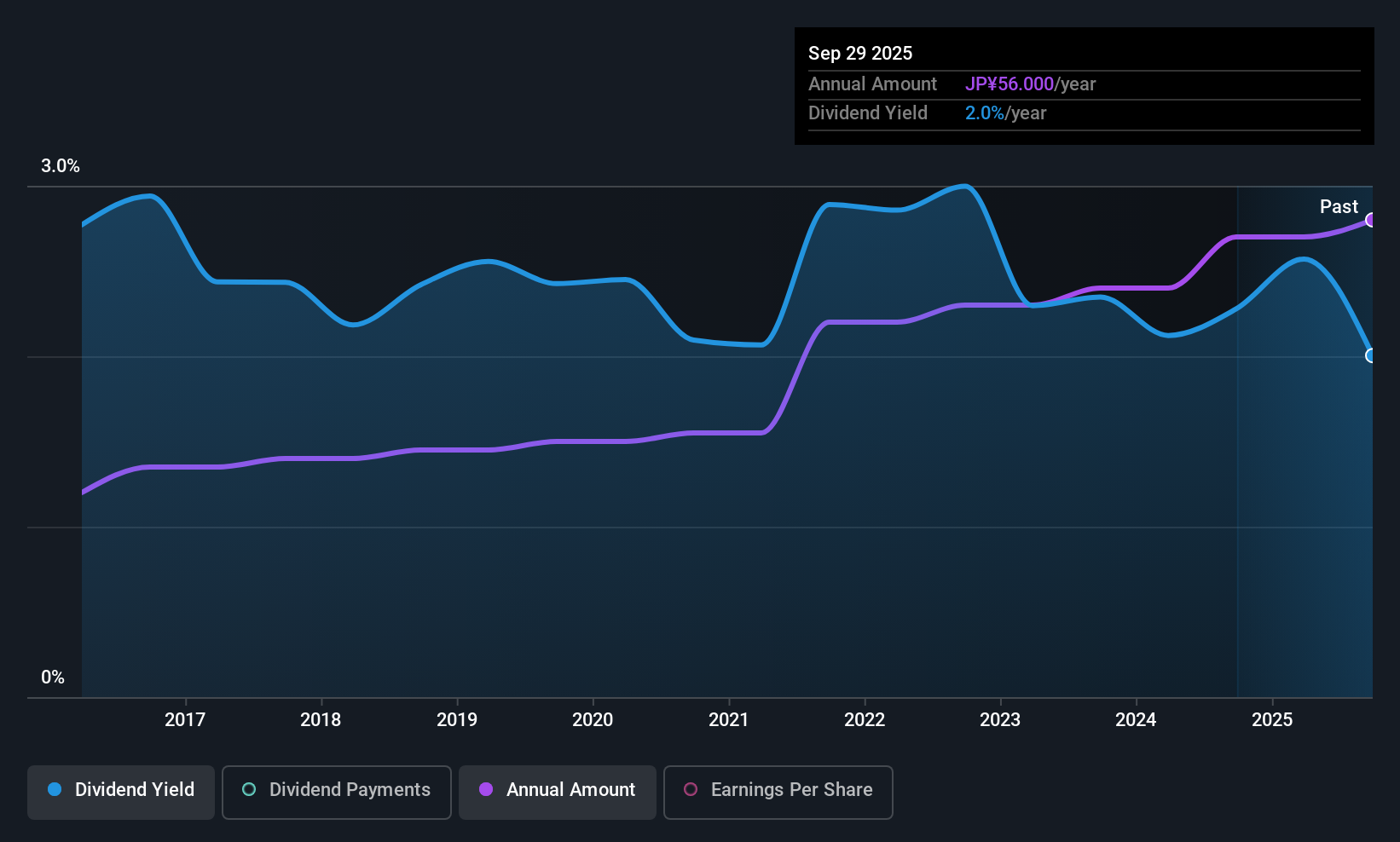Show the Earnings Per Share series

[778, 790]
